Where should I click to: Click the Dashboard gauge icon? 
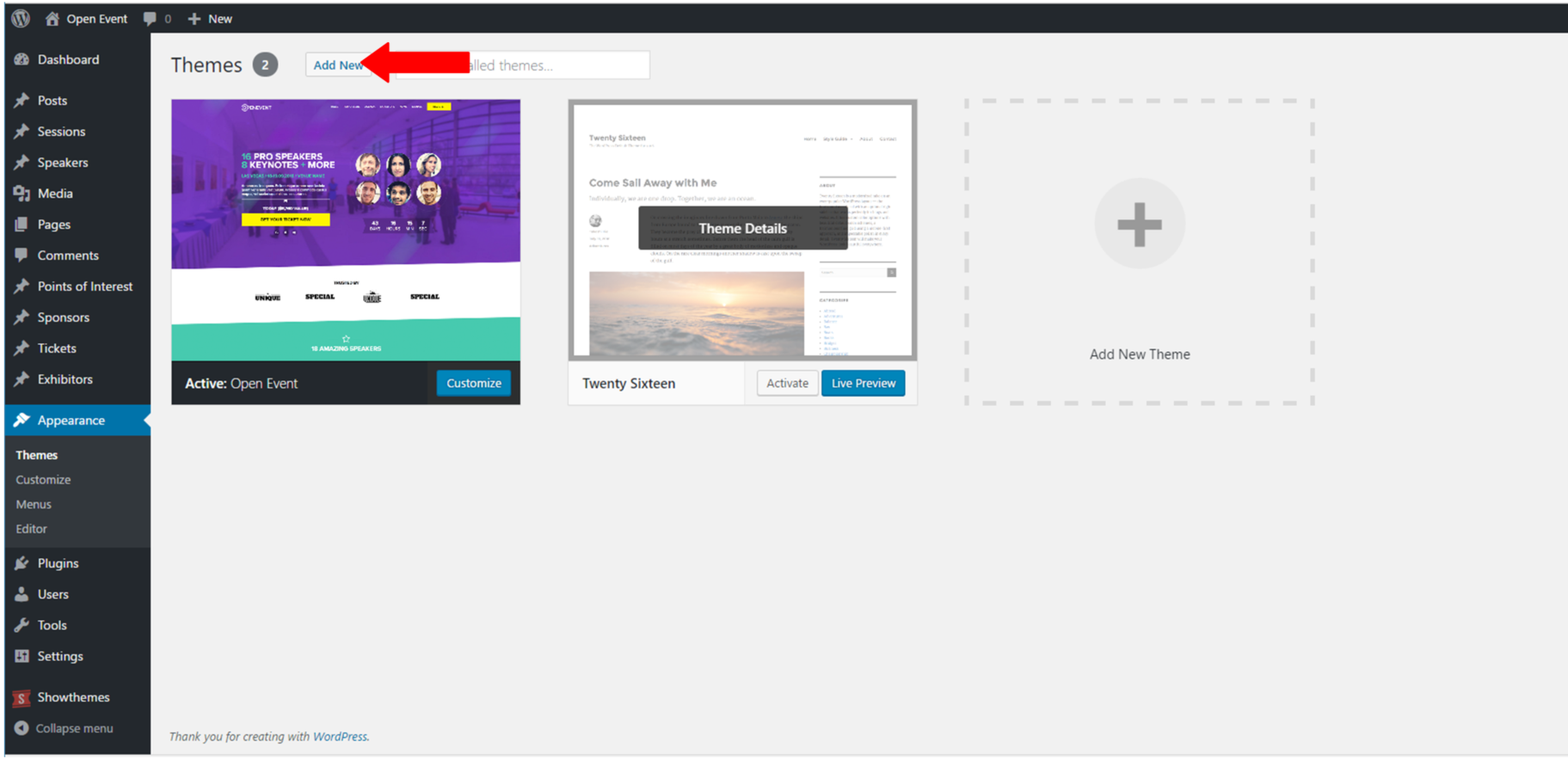22,59
